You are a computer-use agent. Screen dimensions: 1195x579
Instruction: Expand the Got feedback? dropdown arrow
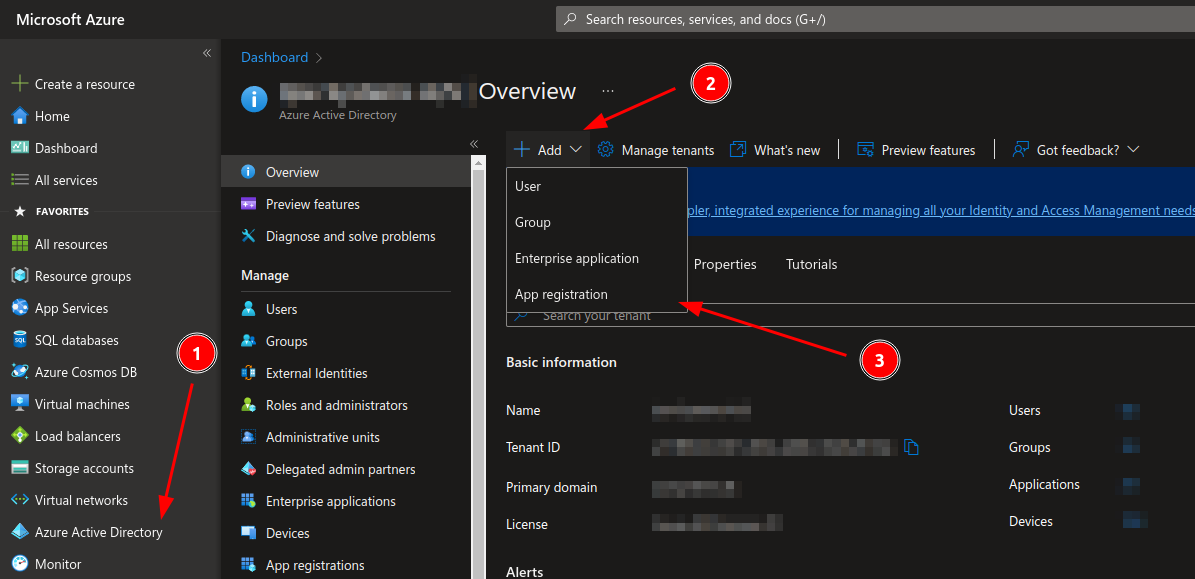1133,149
